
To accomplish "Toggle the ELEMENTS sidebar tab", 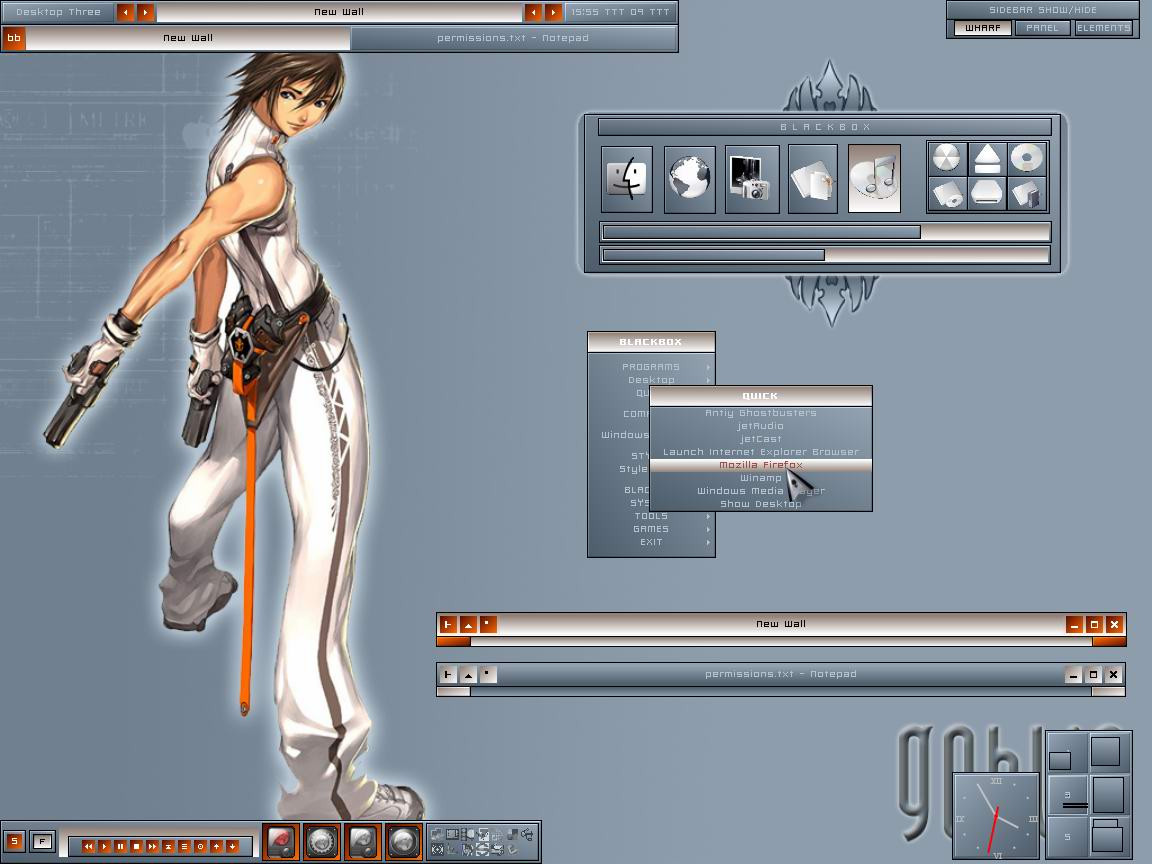I will 1104,28.
